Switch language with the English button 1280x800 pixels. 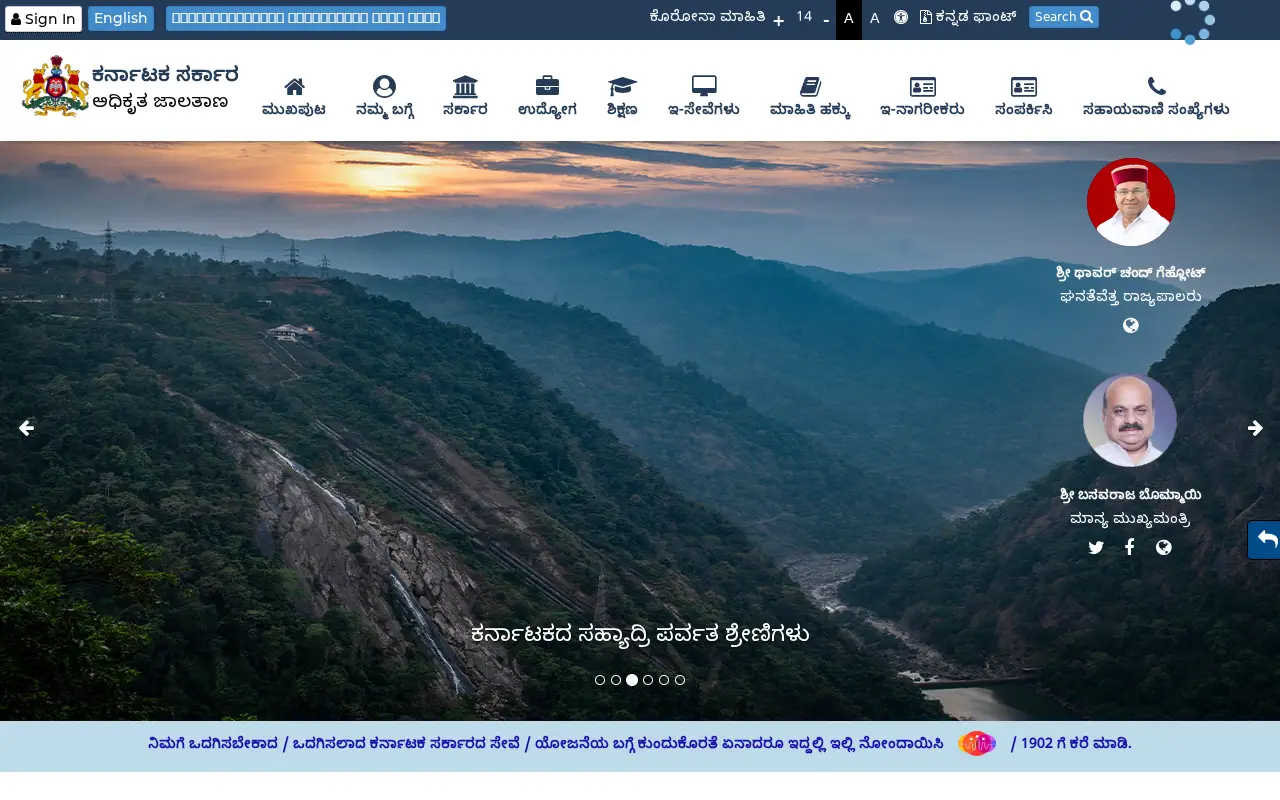click(121, 18)
